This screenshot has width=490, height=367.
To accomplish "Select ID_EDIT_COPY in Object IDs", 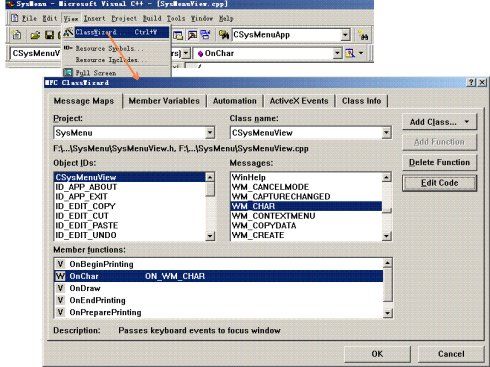I will click(x=130, y=206).
